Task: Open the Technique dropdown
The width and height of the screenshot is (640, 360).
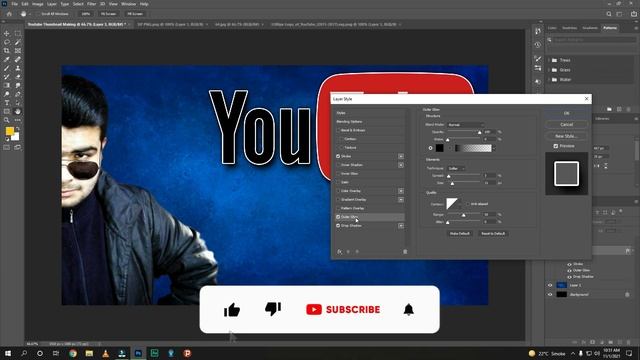Action: point(457,168)
